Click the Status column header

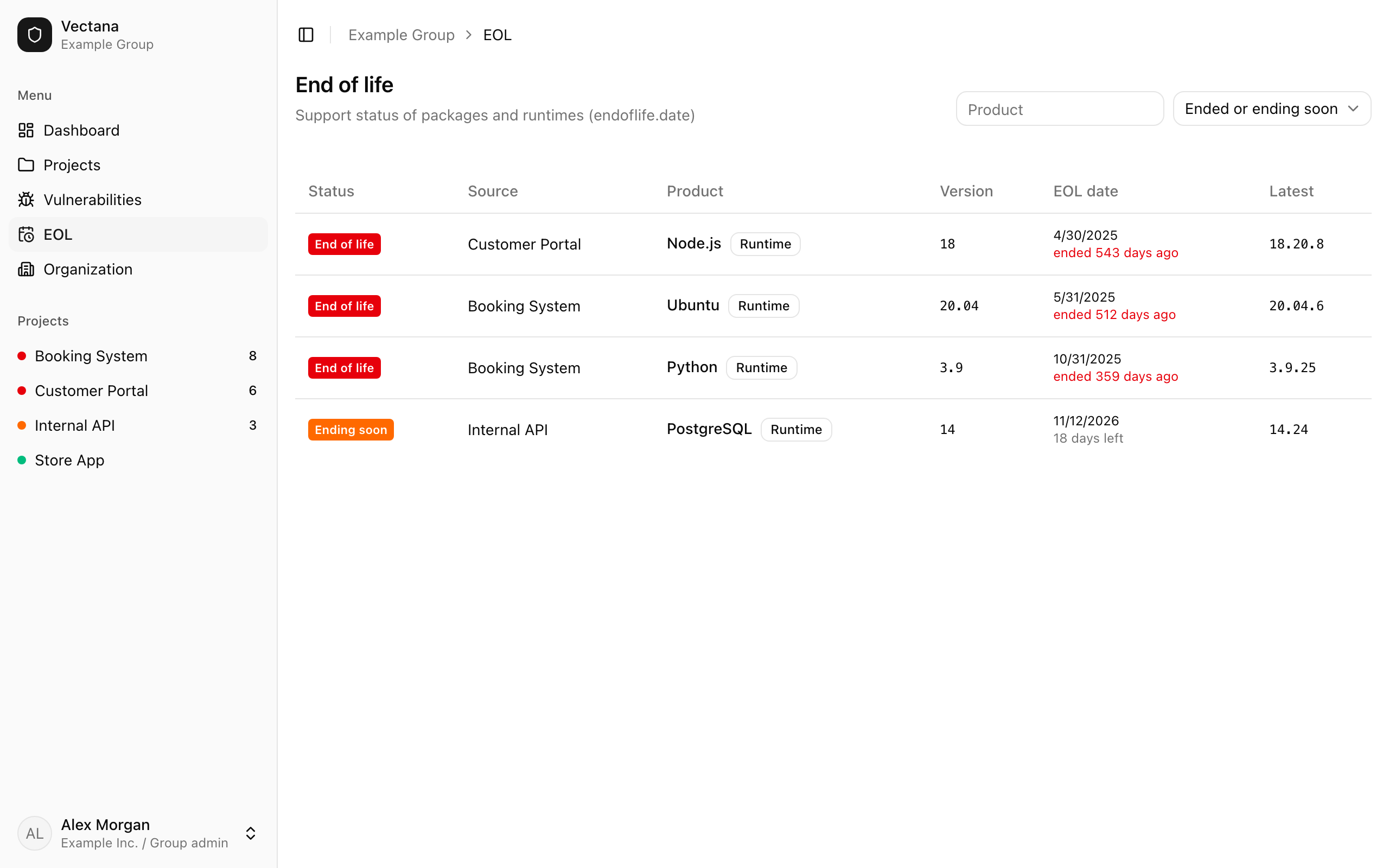(331, 191)
